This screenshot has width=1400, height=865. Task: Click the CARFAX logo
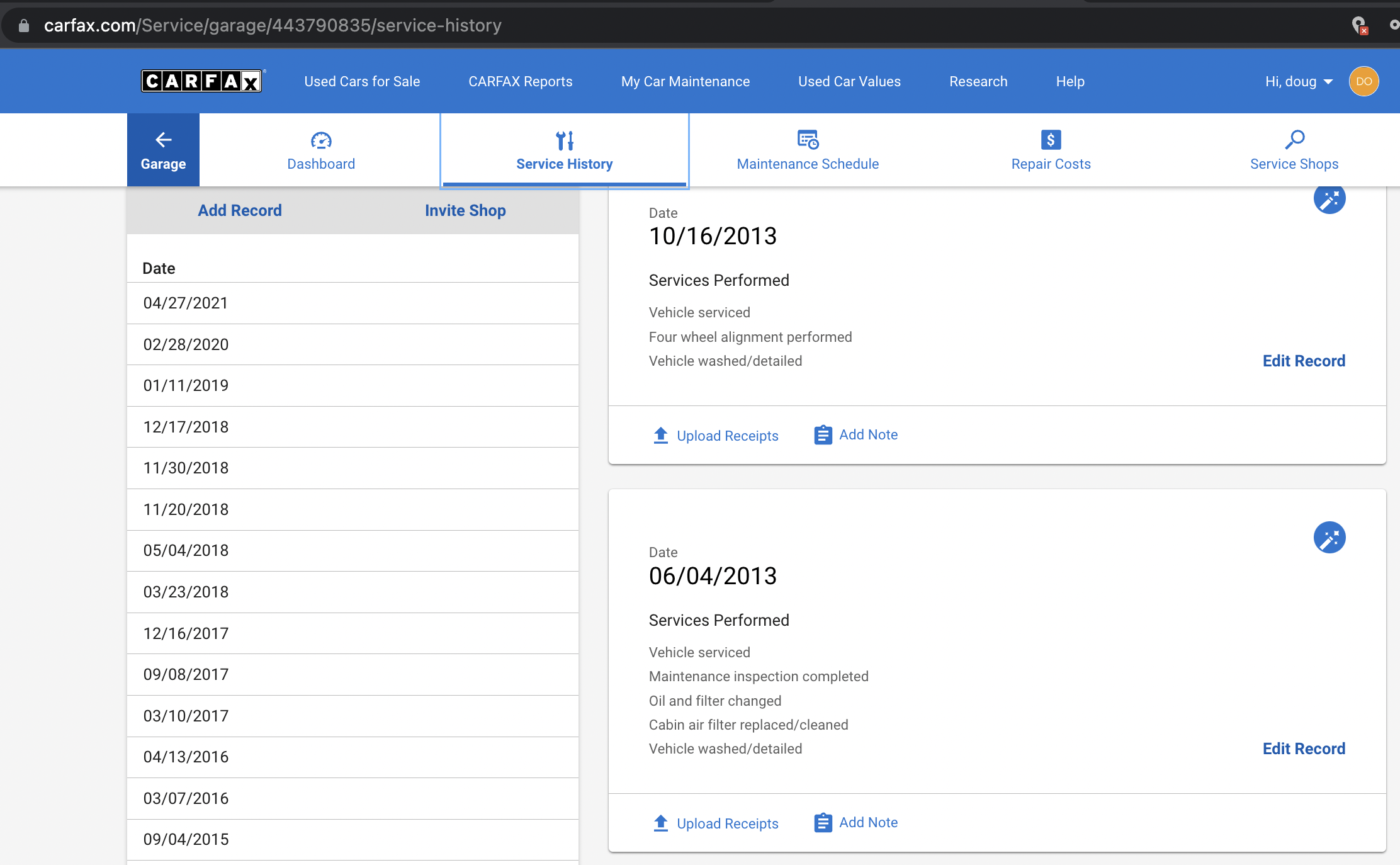pyautogui.click(x=201, y=81)
